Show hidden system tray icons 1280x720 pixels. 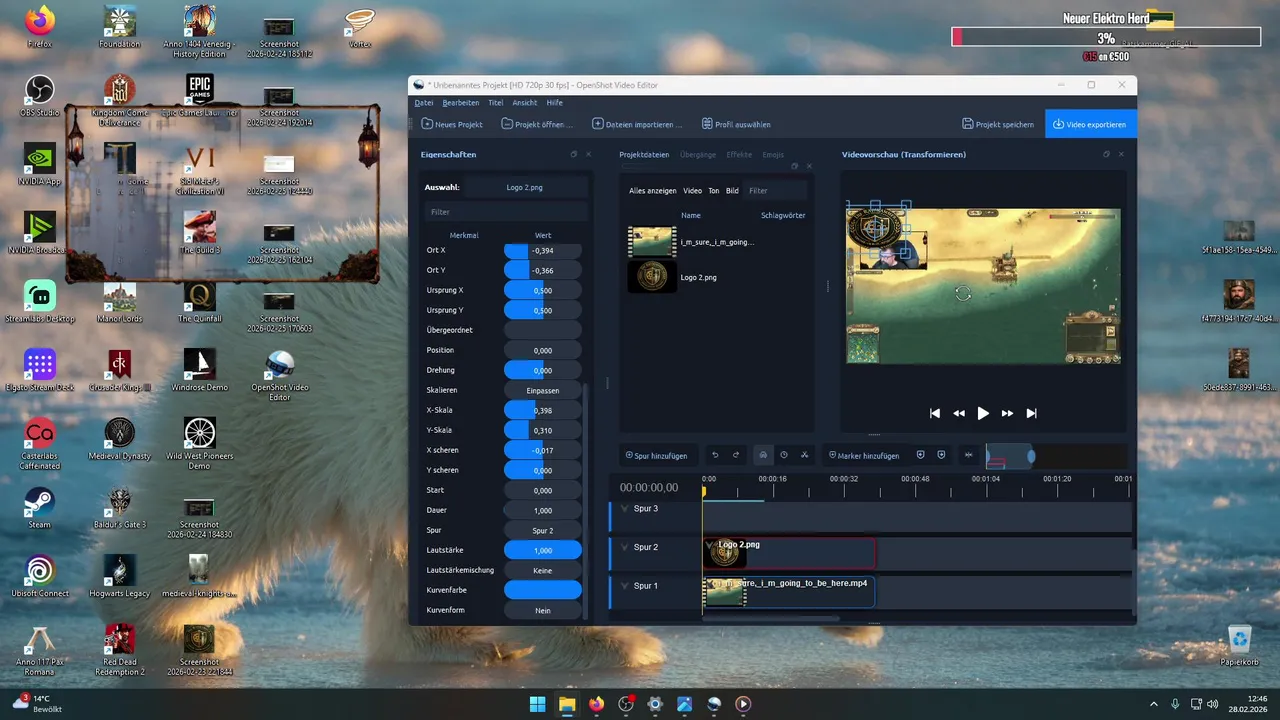pyautogui.click(x=1153, y=704)
